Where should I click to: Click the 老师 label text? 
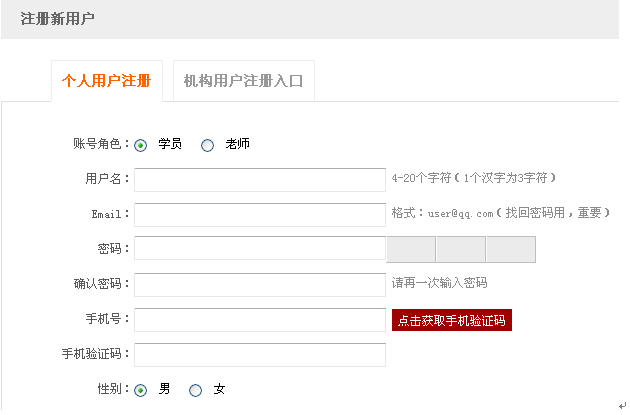point(237,144)
